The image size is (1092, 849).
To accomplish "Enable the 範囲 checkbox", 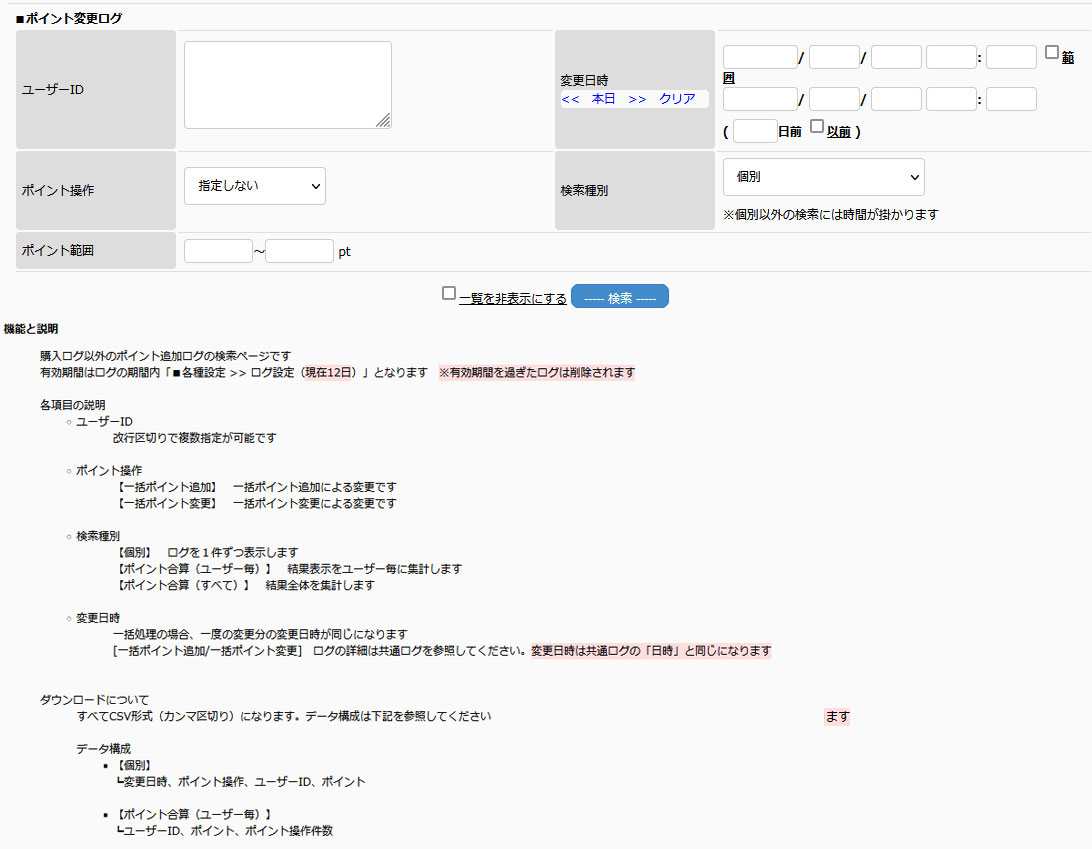I will [1052, 53].
